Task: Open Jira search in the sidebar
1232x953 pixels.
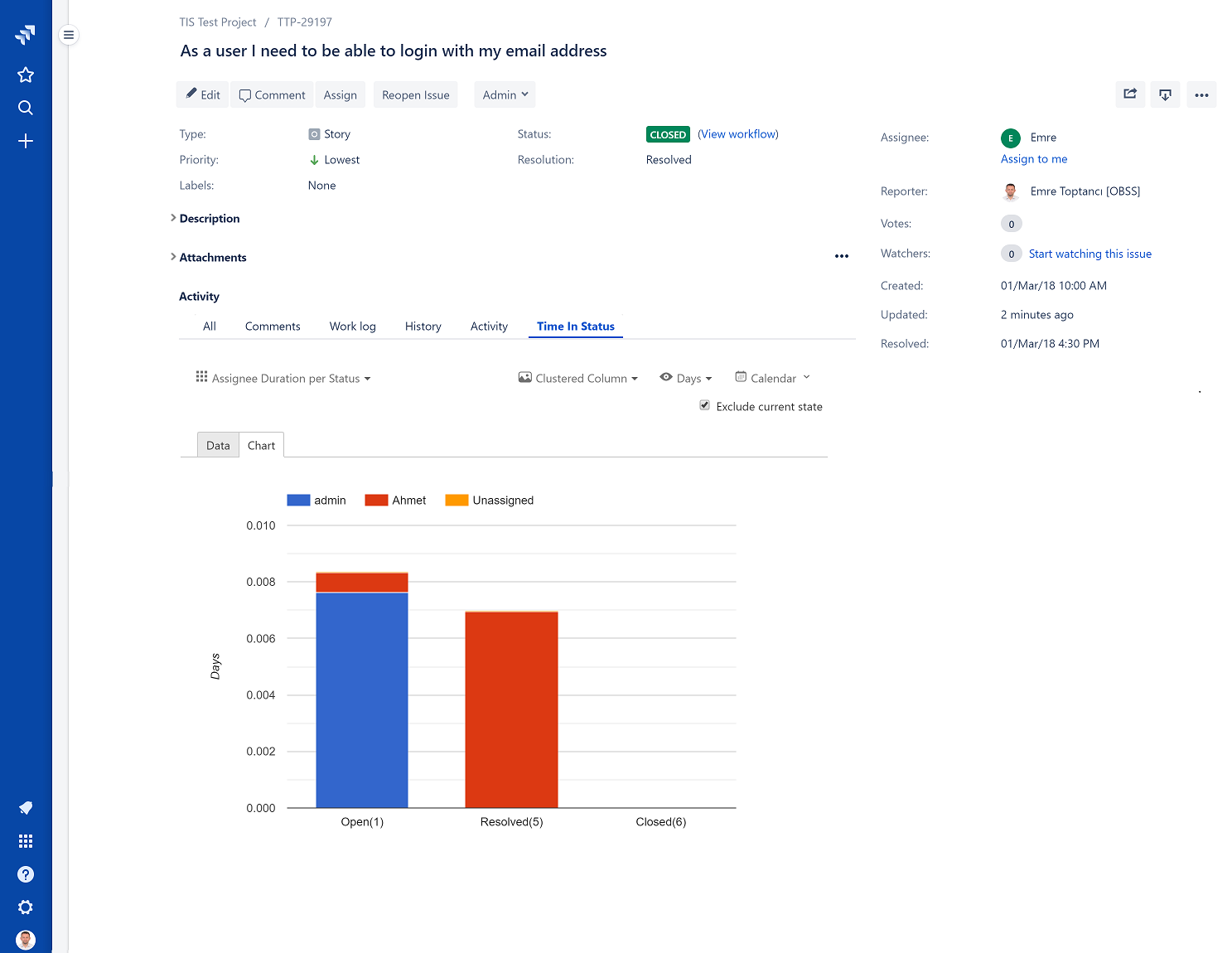Action: [x=26, y=108]
